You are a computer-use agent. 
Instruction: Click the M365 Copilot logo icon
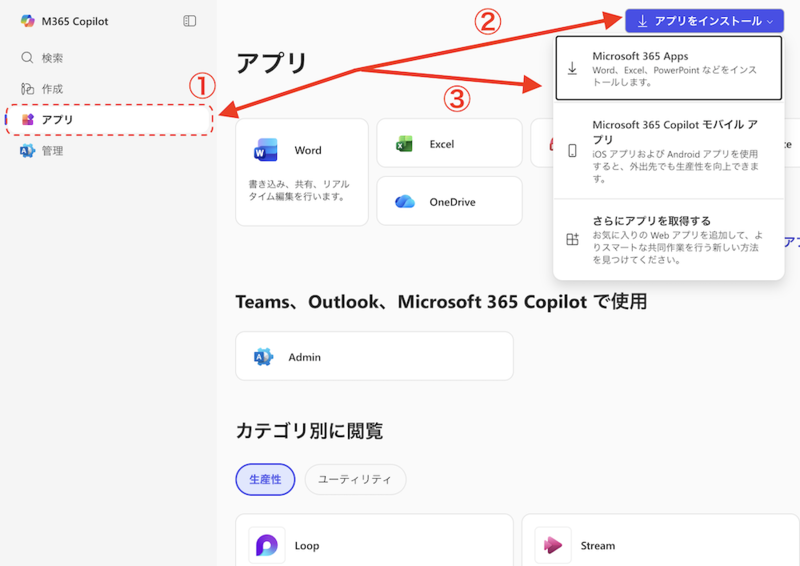(28, 21)
